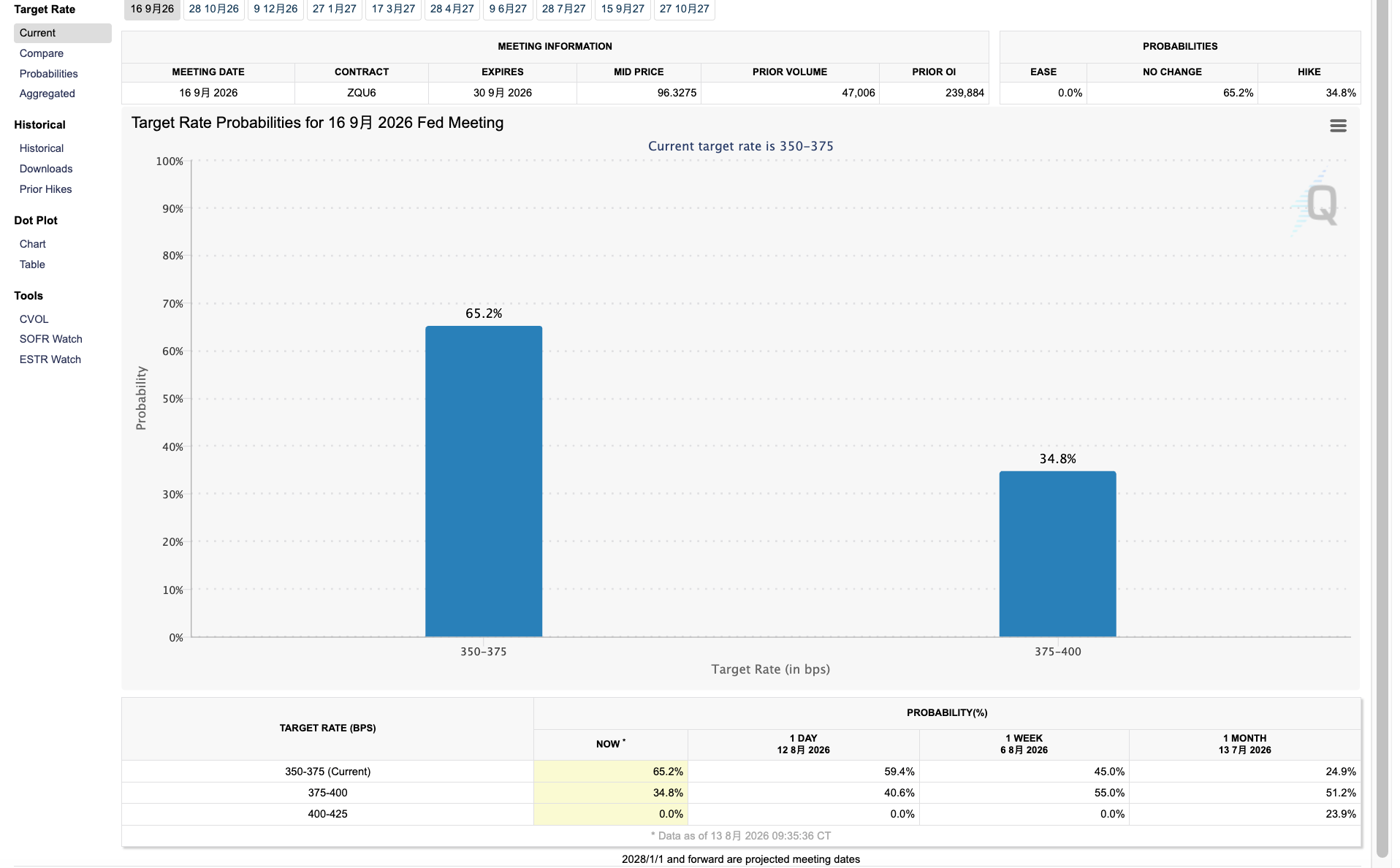The width and height of the screenshot is (1400, 868).
Task: Open the SOFR Watch tool
Action: (x=51, y=339)
